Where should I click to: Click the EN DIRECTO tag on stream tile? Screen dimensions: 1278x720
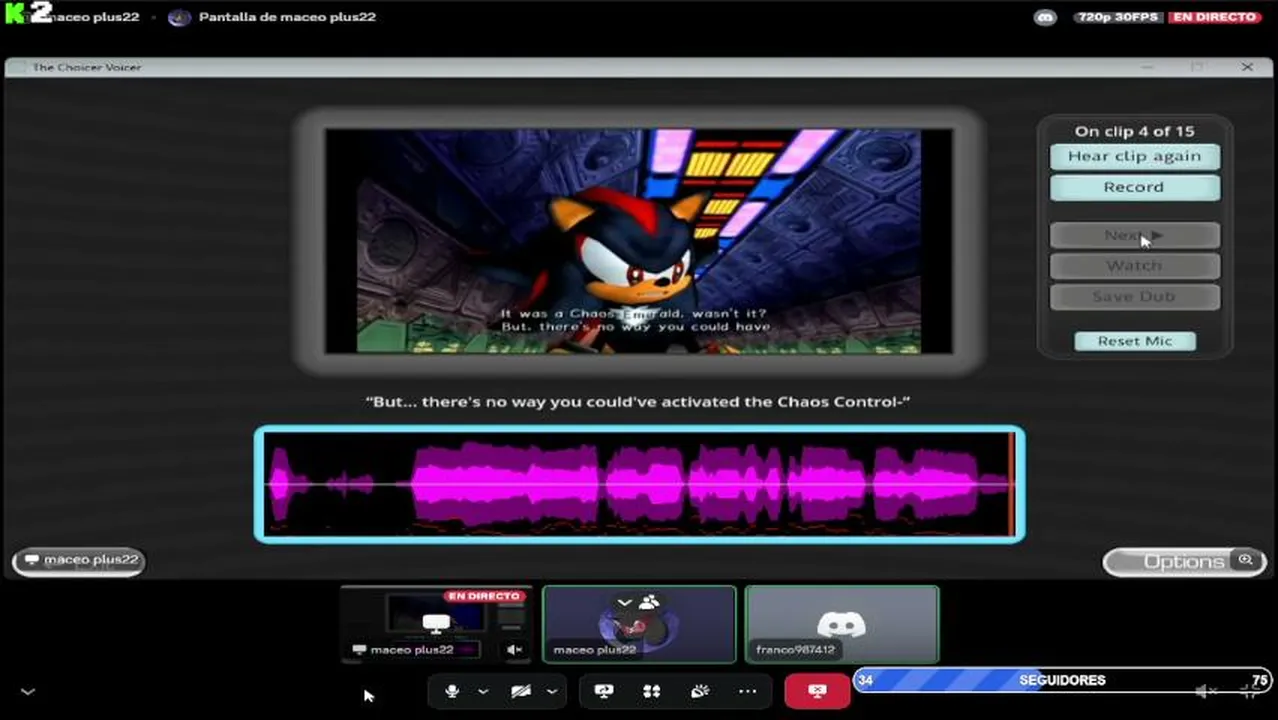[484, 596]
